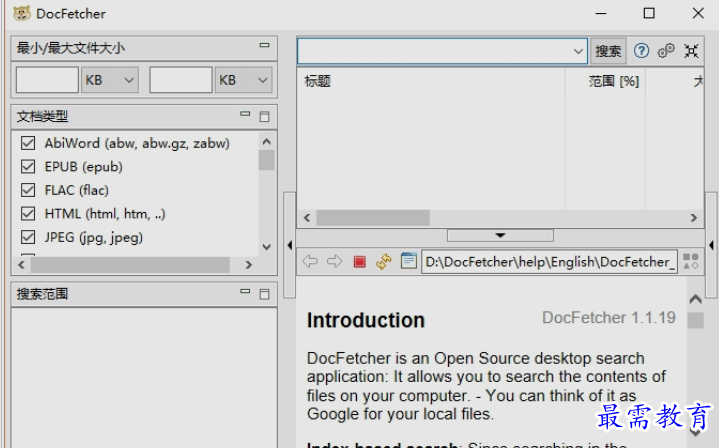Uncheck JPEG document type
The width and height of the screenshot is (719, 448).
pos(28,237)
